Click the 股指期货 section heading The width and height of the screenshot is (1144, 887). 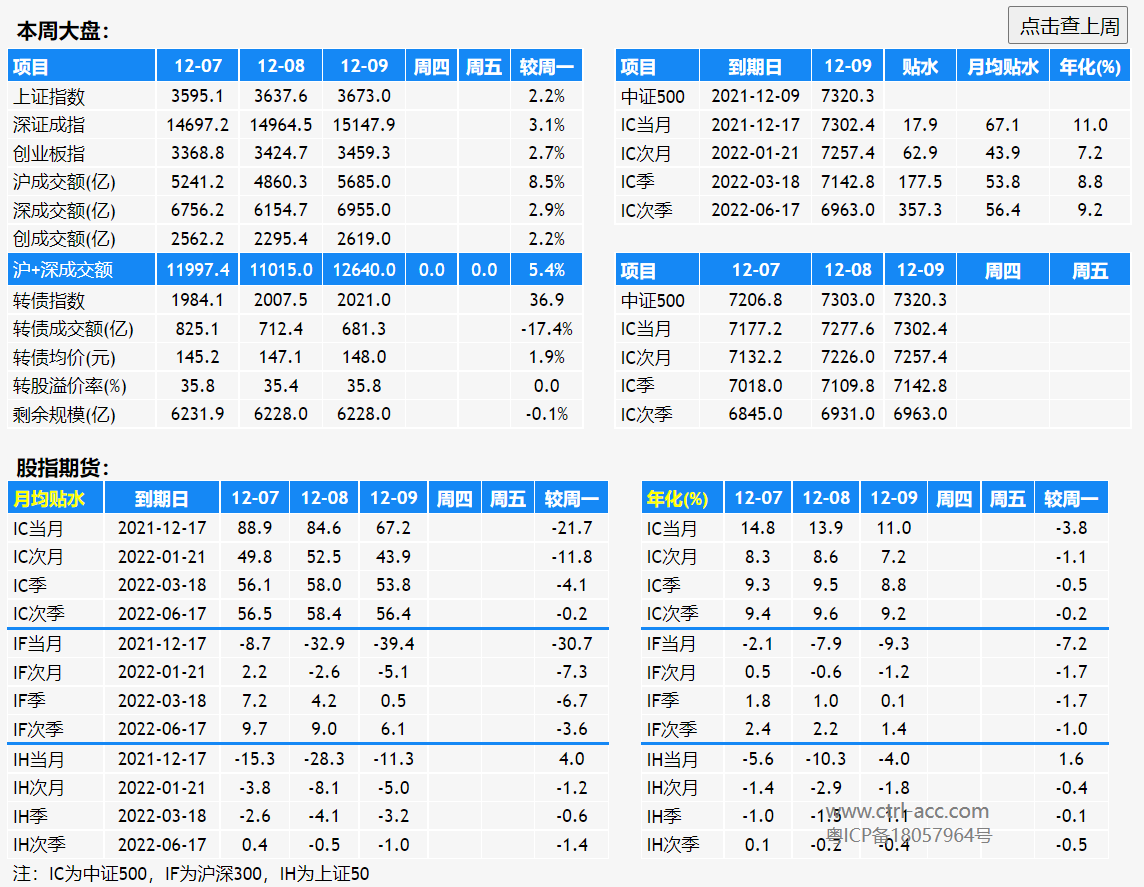63,468
